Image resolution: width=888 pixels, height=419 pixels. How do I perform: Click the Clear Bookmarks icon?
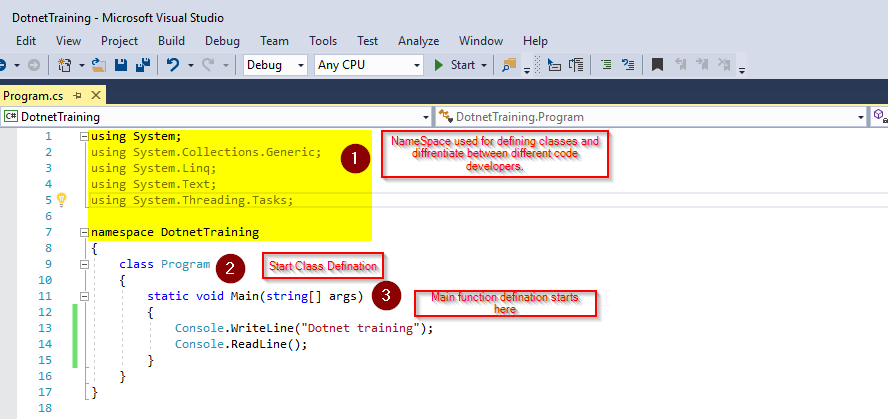click(724, 65)
